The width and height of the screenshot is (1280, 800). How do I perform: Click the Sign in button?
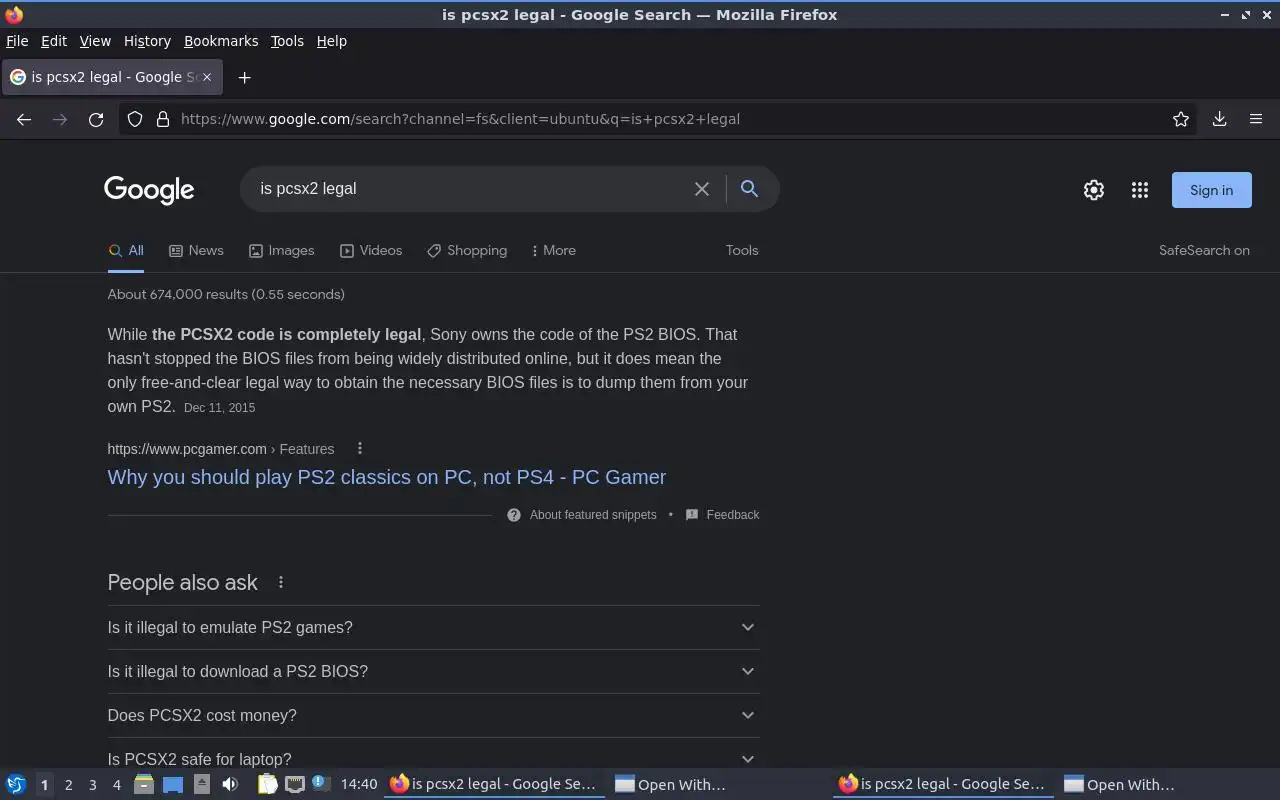1211,190
